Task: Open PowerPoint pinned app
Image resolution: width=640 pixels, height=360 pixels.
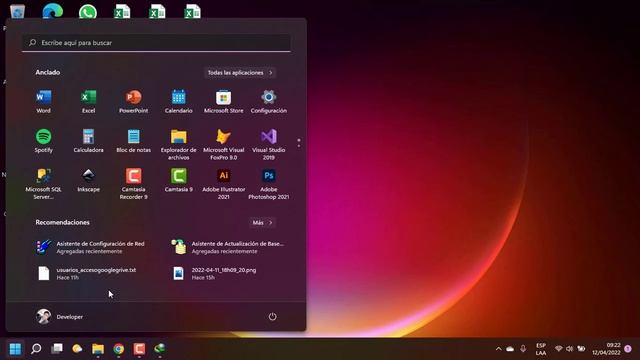Action: tap(133, 102)
